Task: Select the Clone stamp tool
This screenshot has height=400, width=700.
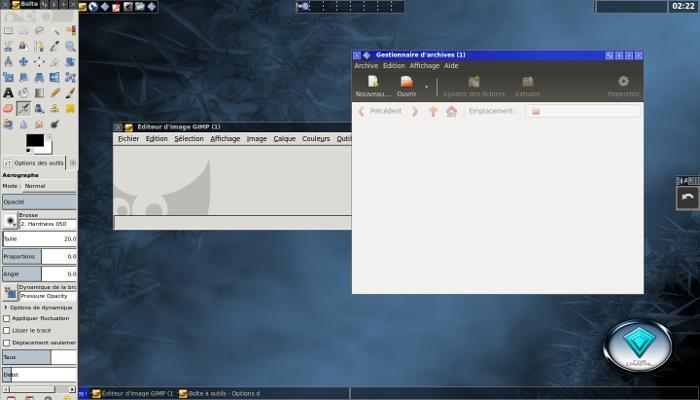Action: pos(55,108)
